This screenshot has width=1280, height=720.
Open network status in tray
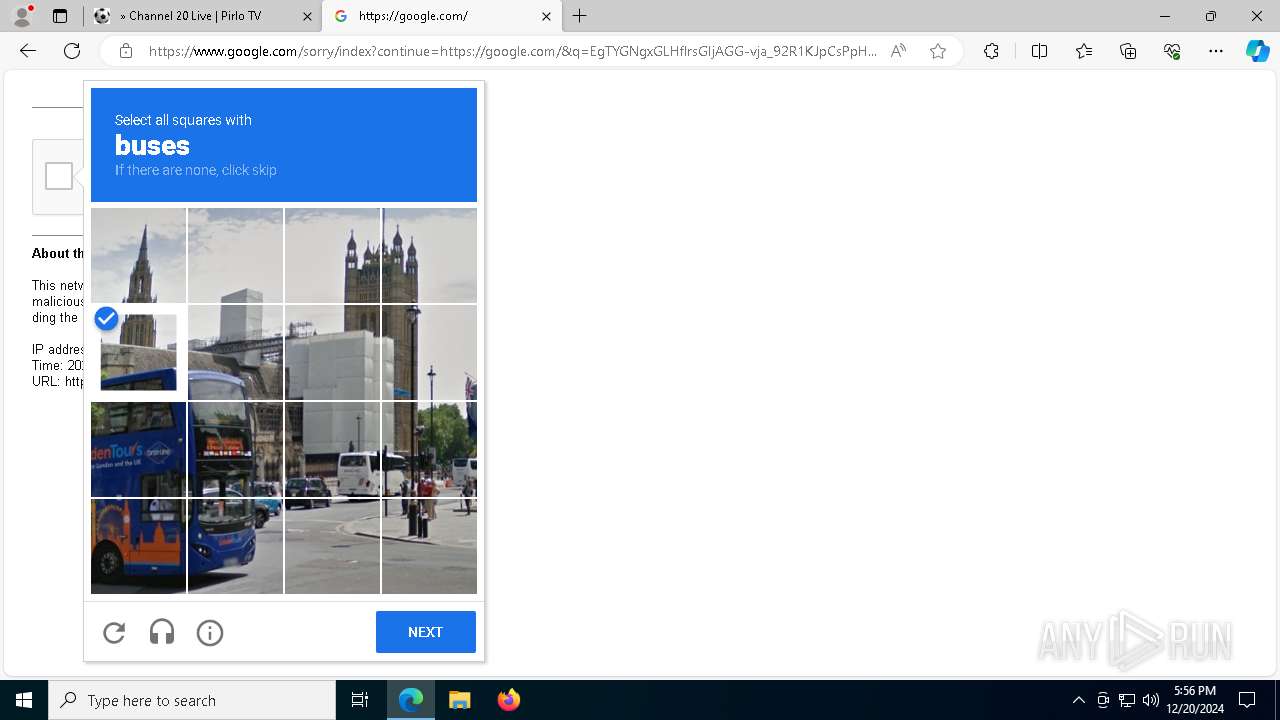(1127, 700)
